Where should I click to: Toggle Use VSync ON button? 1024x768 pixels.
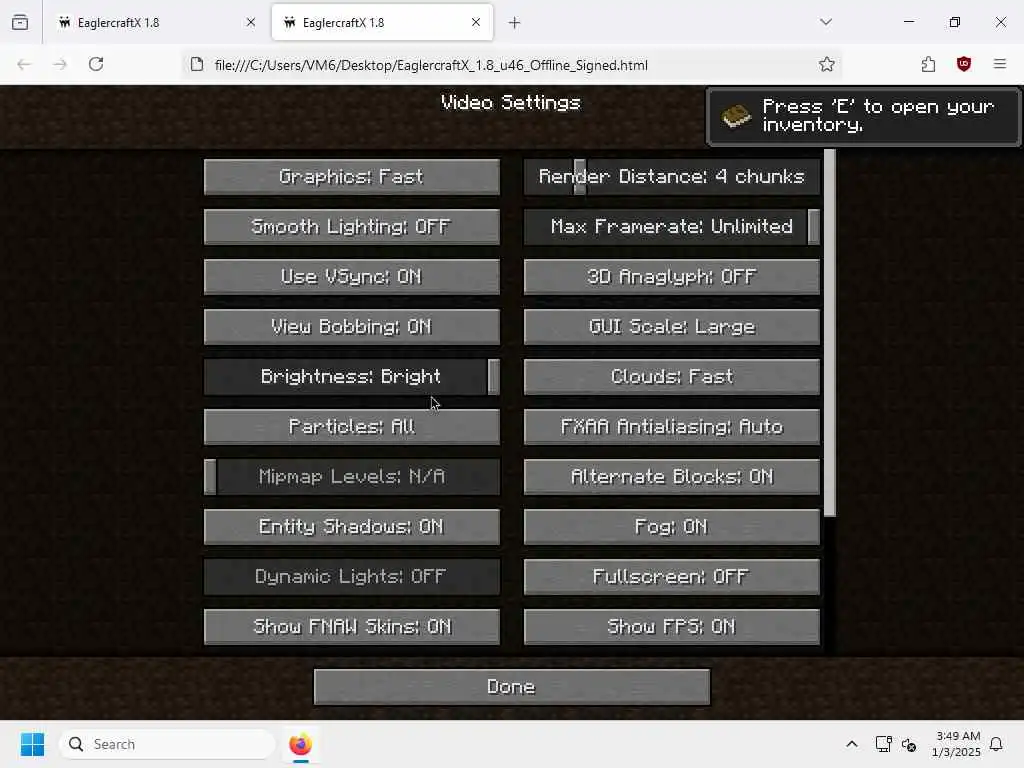[351, 277]
